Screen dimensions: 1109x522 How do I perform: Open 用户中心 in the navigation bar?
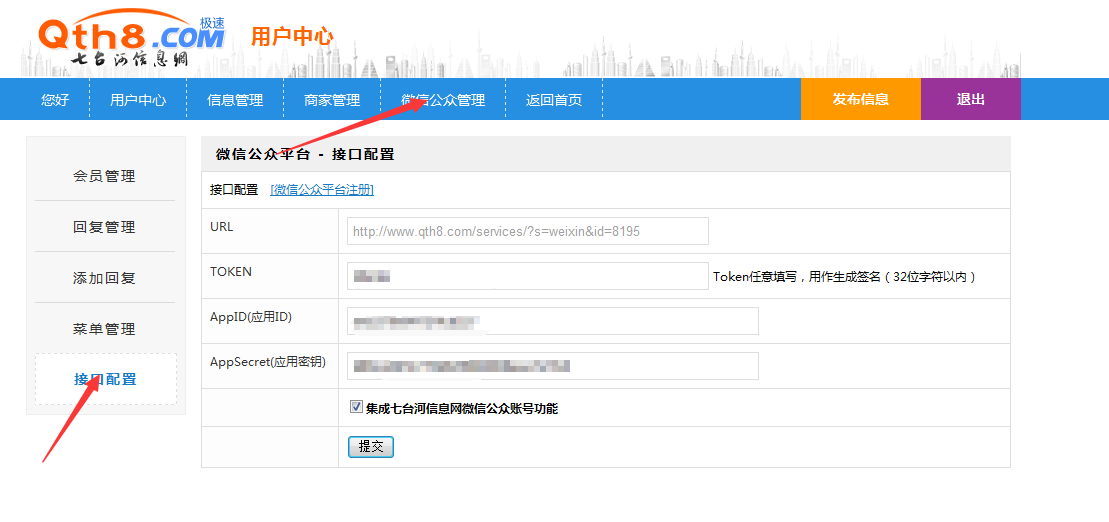click(x=138, y=100)
